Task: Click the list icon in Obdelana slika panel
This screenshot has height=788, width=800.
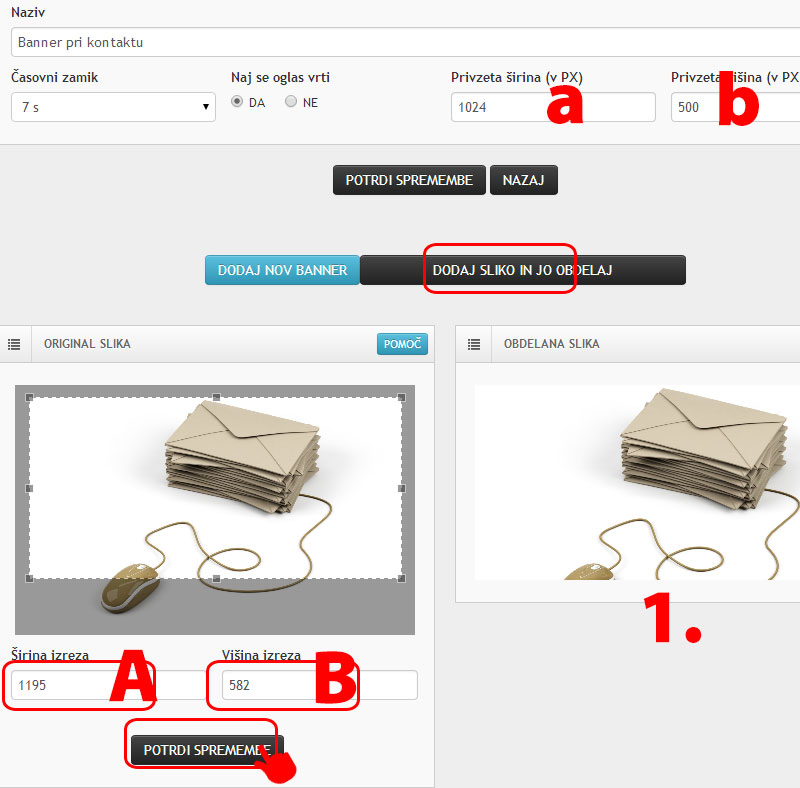Action: 474,344
